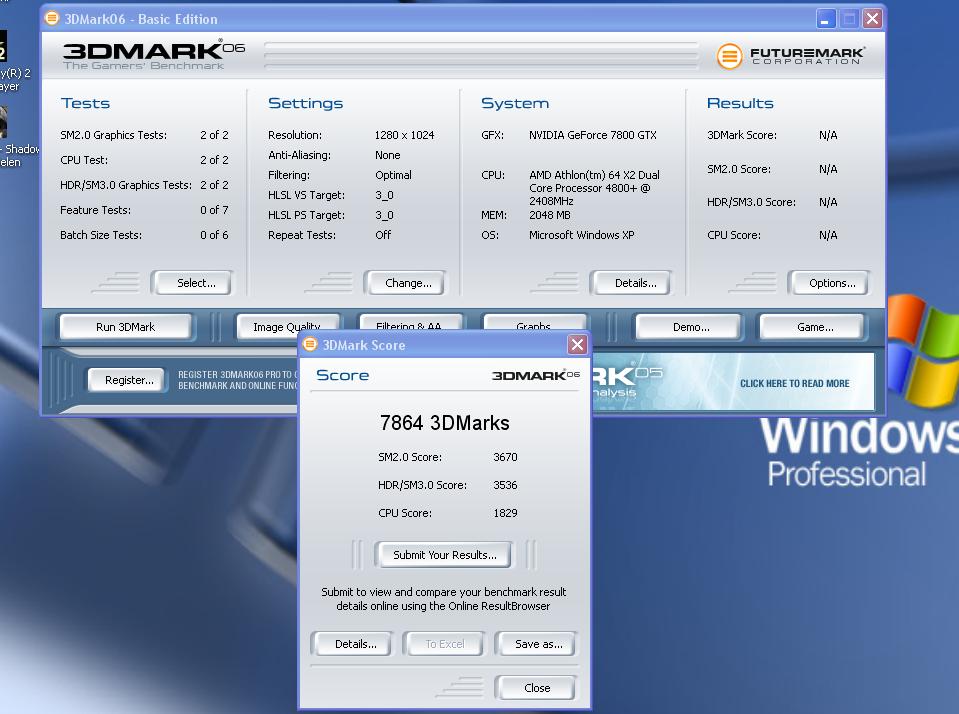Click the 3DMark Score dialog title bar
Viewport: 959px width, 714px height.
(x=445, y=344)
